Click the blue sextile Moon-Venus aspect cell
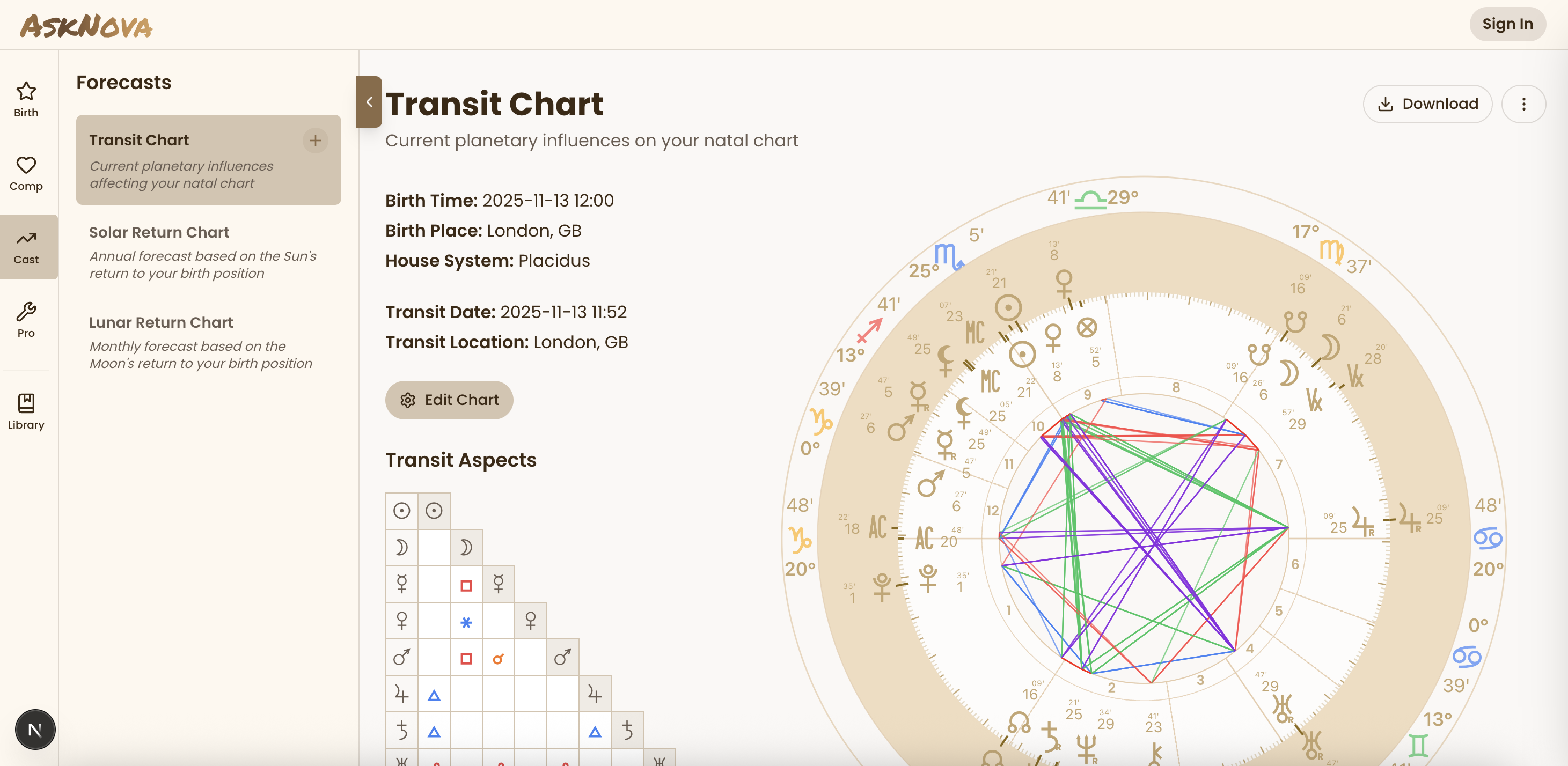 point(466,622)
